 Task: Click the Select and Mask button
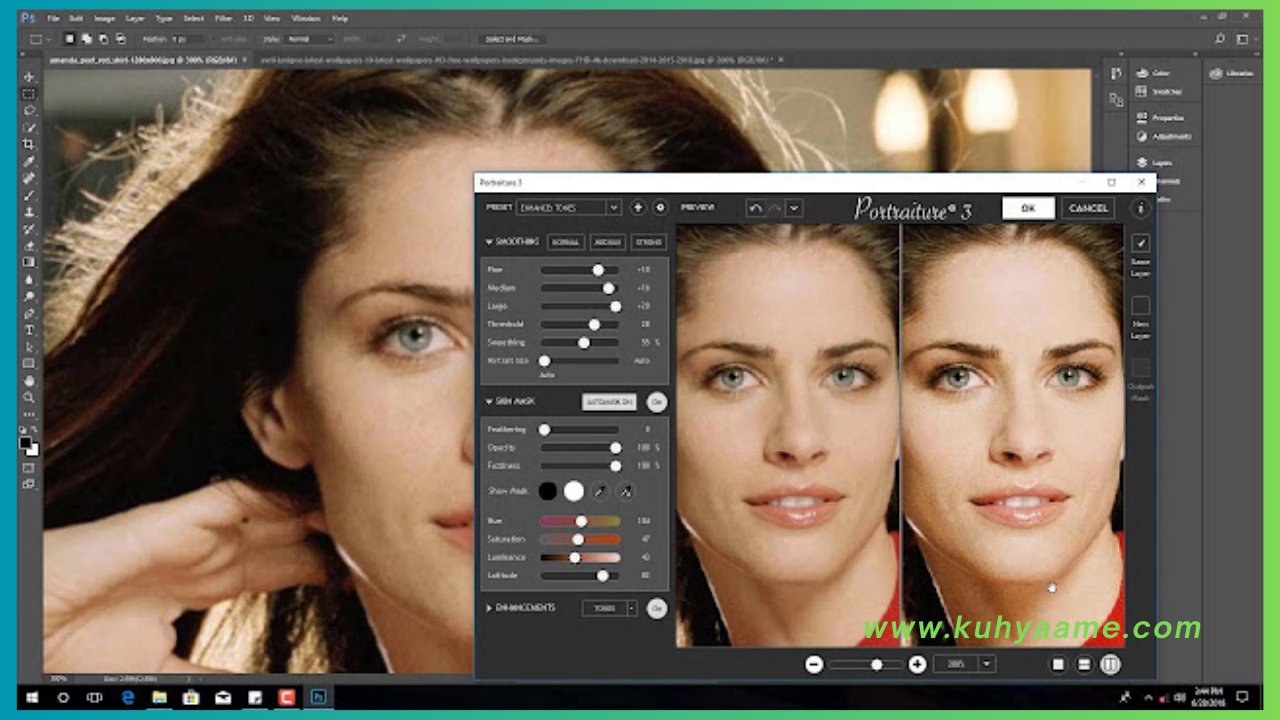click(x=513, y=39)
